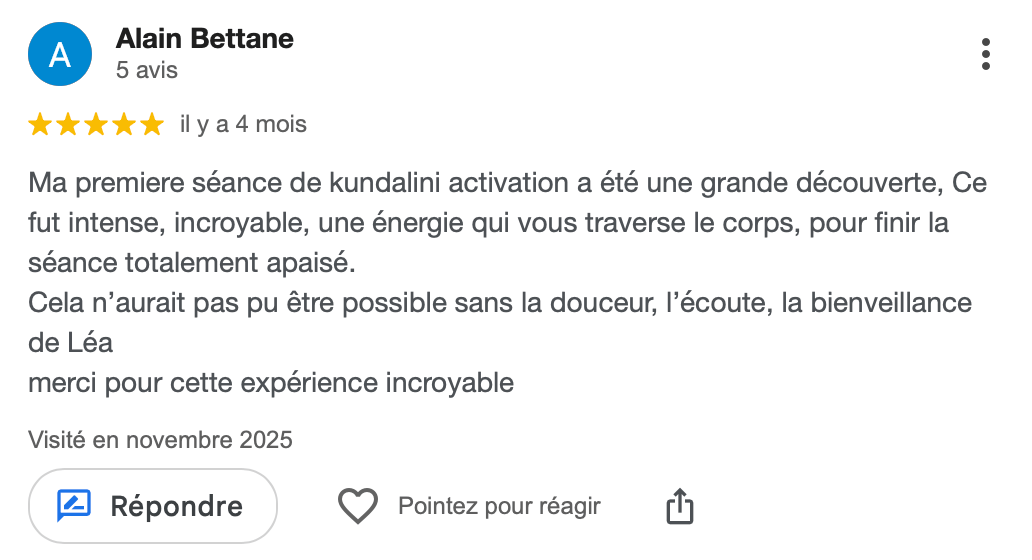Click the fifth yellow rating star
The width and height of the screenshot is (1032, 560).
152,125
